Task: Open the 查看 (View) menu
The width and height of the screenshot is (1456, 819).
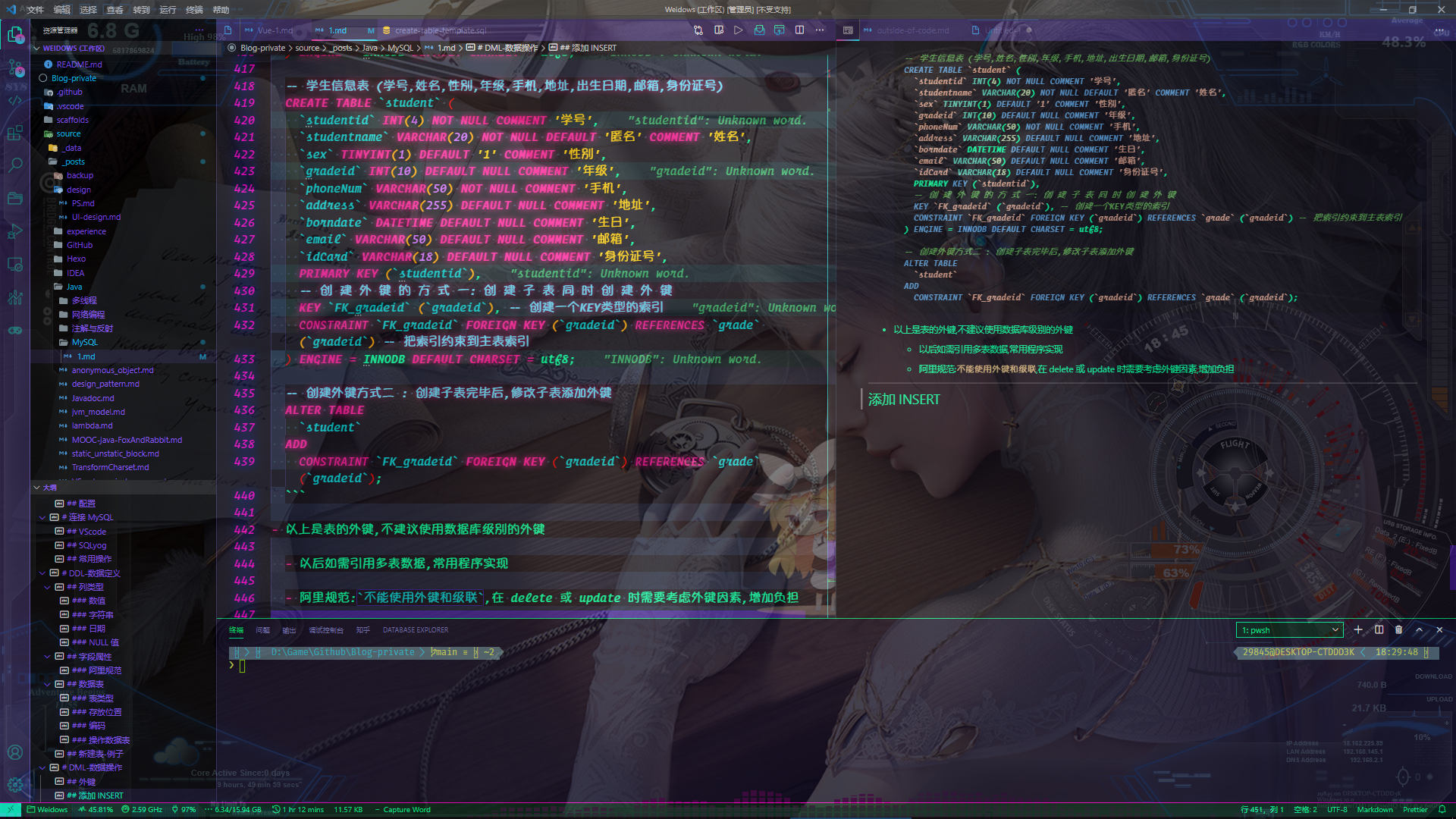Action: (115, 10)
